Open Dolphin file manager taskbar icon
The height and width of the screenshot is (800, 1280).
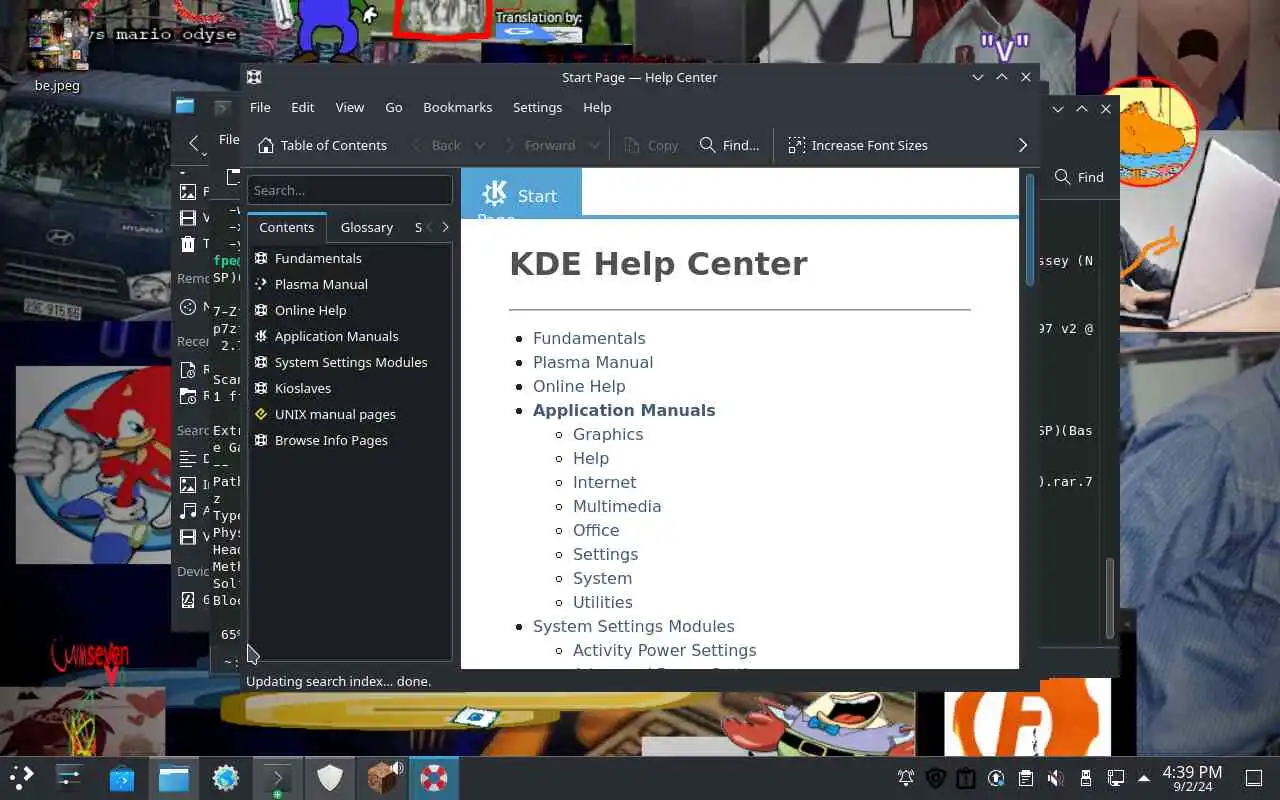click(174, 777)
